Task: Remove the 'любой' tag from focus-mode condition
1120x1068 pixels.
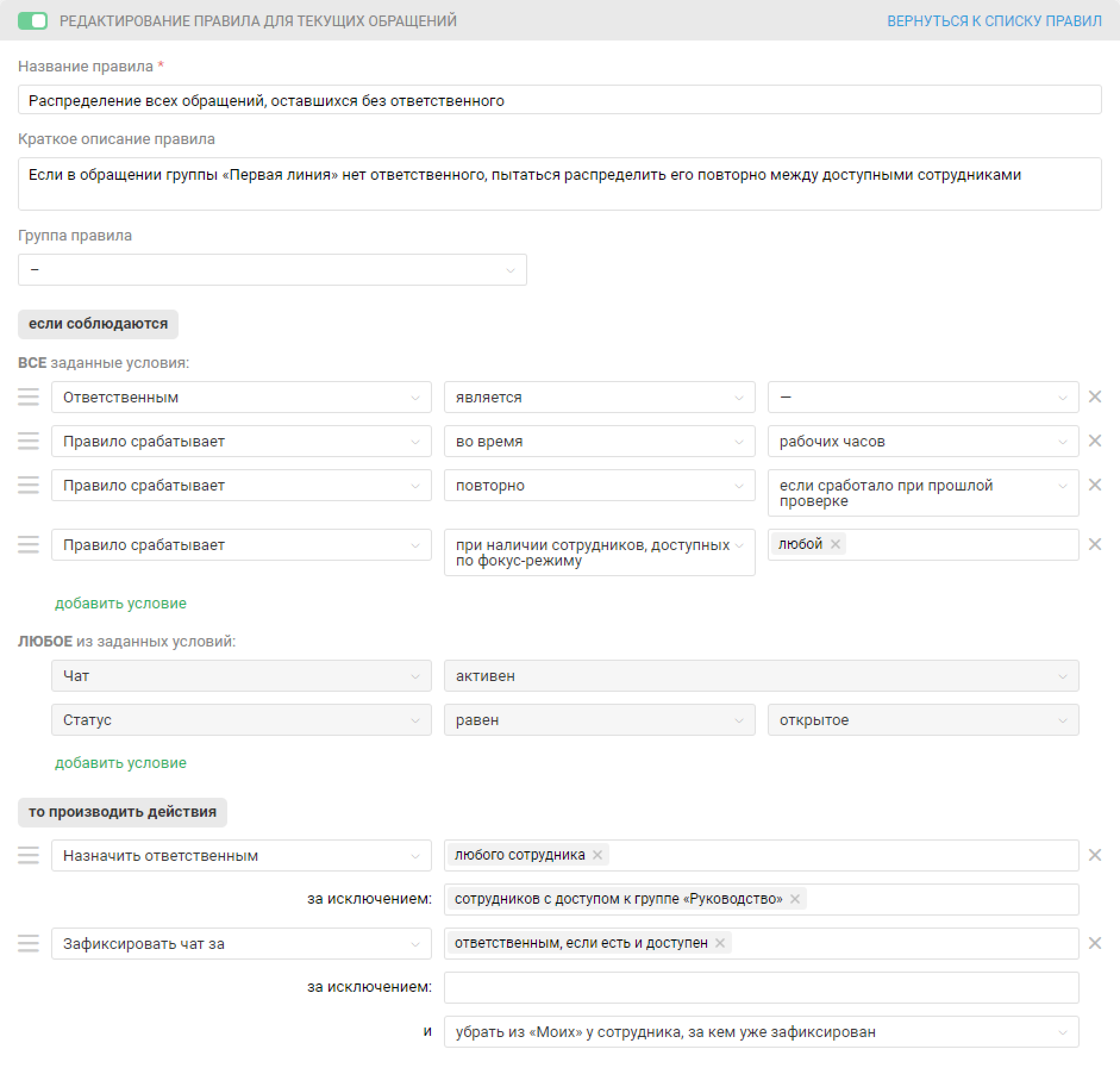Action: [x=836, y=544]
